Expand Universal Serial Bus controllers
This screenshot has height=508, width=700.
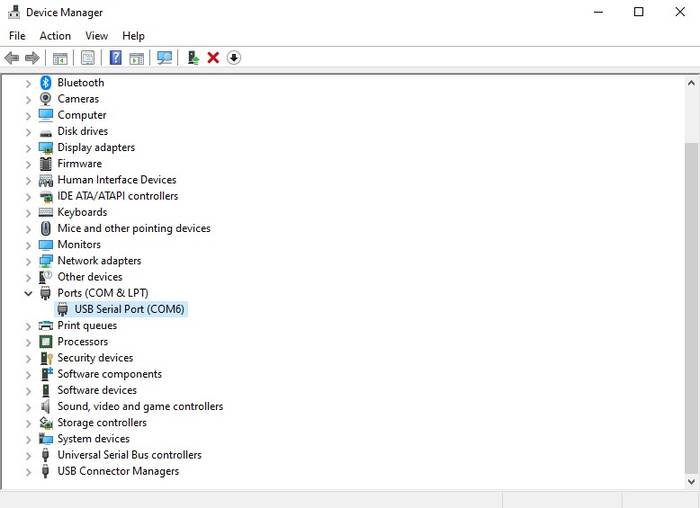click(28, 456)
